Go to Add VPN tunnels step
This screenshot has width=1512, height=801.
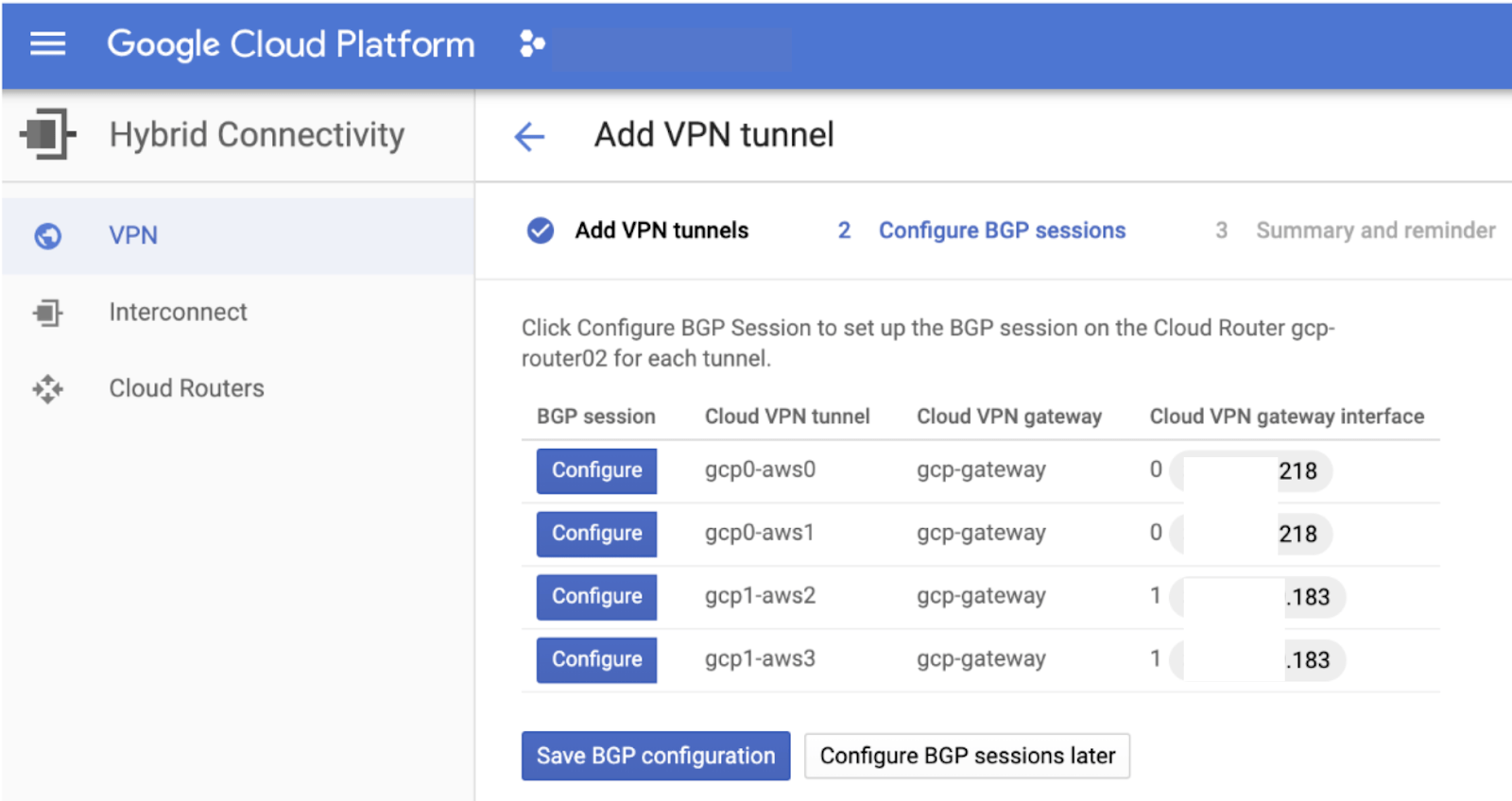coord(661,230)
